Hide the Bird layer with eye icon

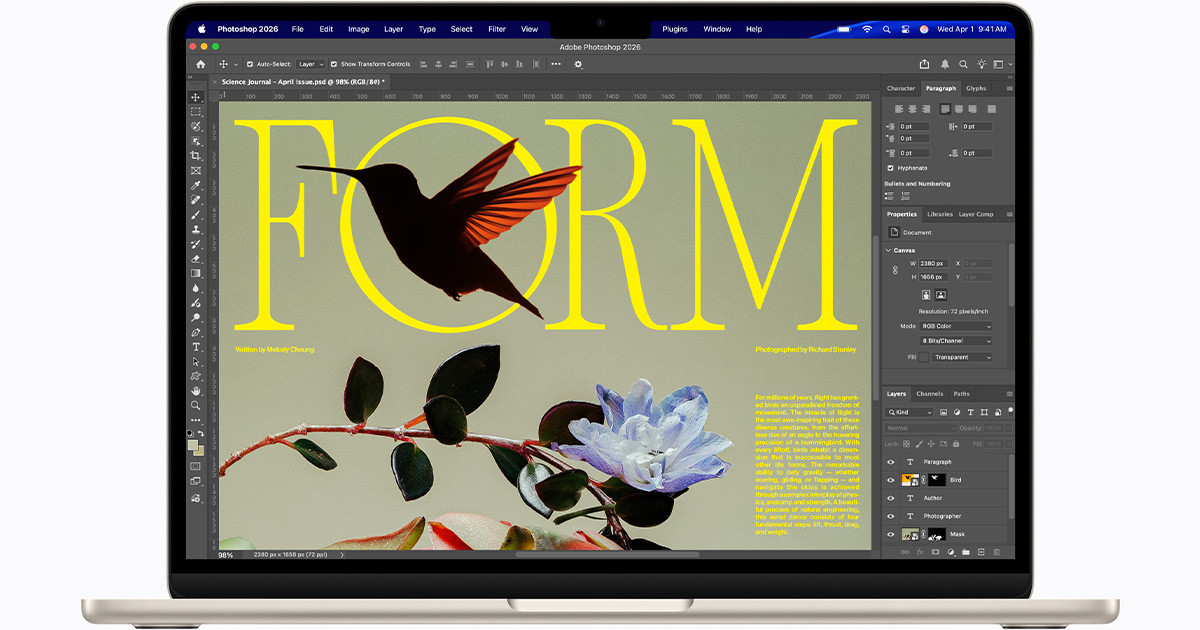coord(891,480)
